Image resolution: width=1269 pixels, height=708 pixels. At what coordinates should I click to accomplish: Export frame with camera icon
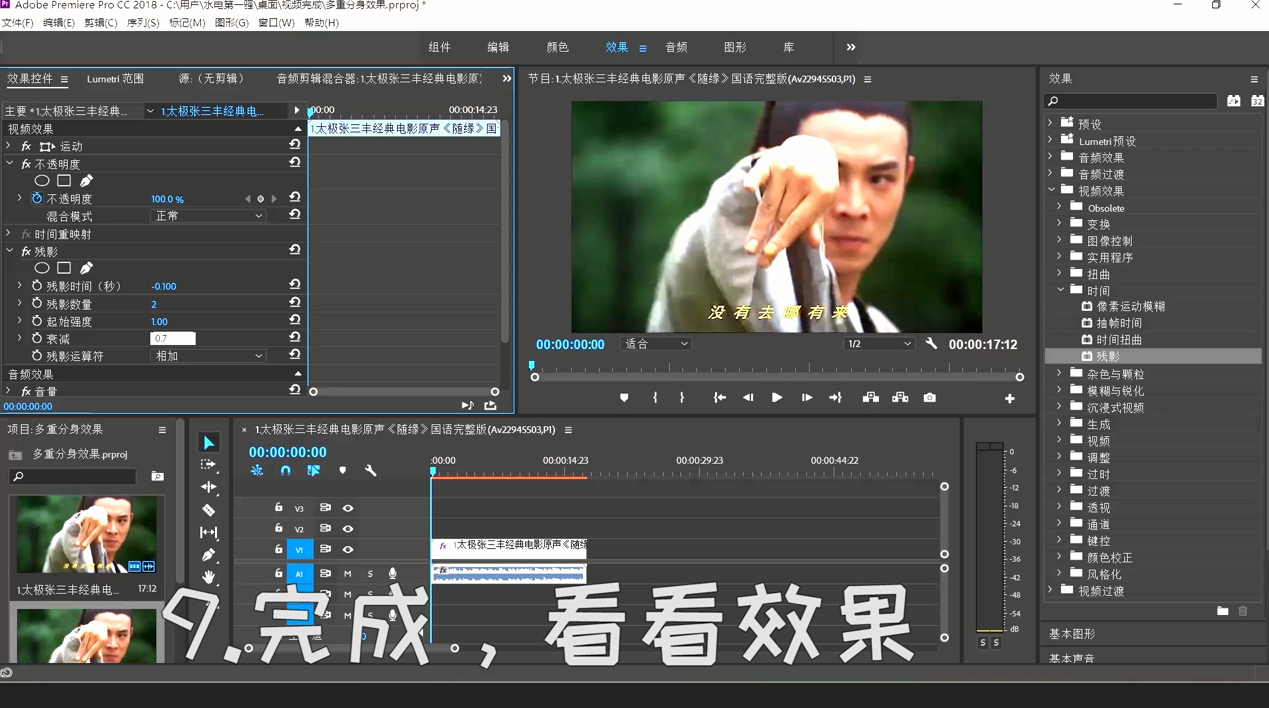[x=930, y=398]
